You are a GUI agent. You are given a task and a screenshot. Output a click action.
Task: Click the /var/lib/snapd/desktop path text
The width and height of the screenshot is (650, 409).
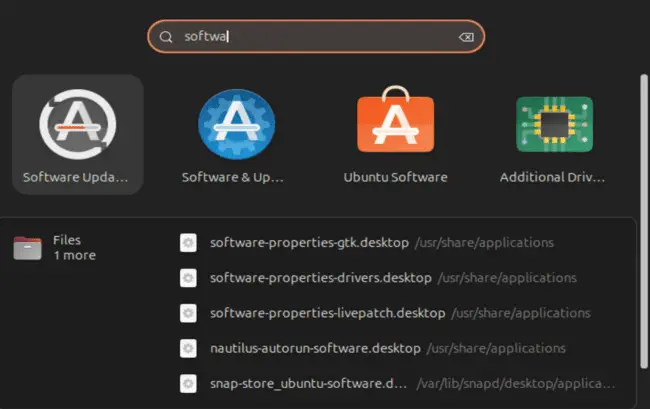pos(516,384)
